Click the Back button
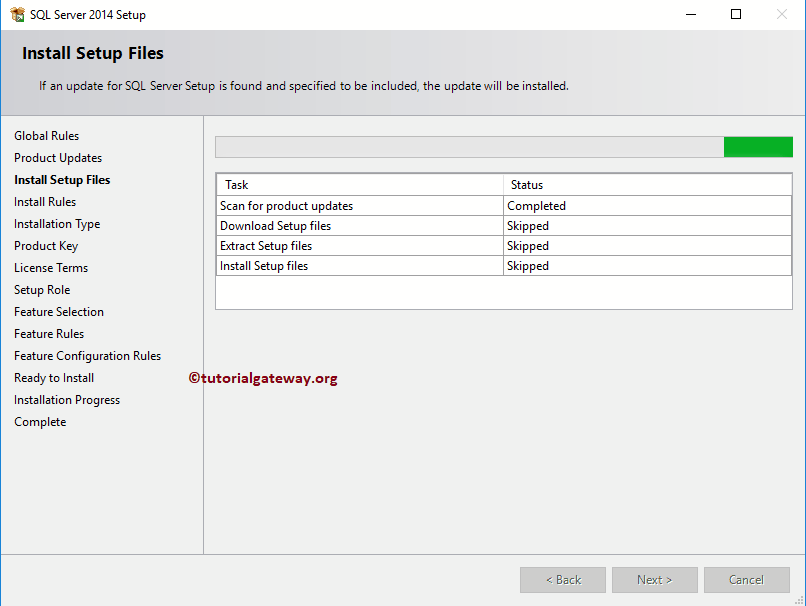 click(x=562, y=579)
